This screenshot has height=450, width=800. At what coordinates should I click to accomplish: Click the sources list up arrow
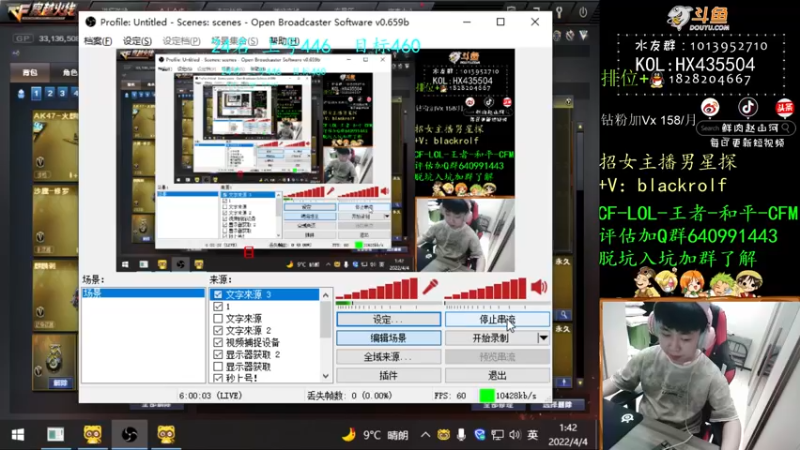pyautogui.click(x=326, y=295)
